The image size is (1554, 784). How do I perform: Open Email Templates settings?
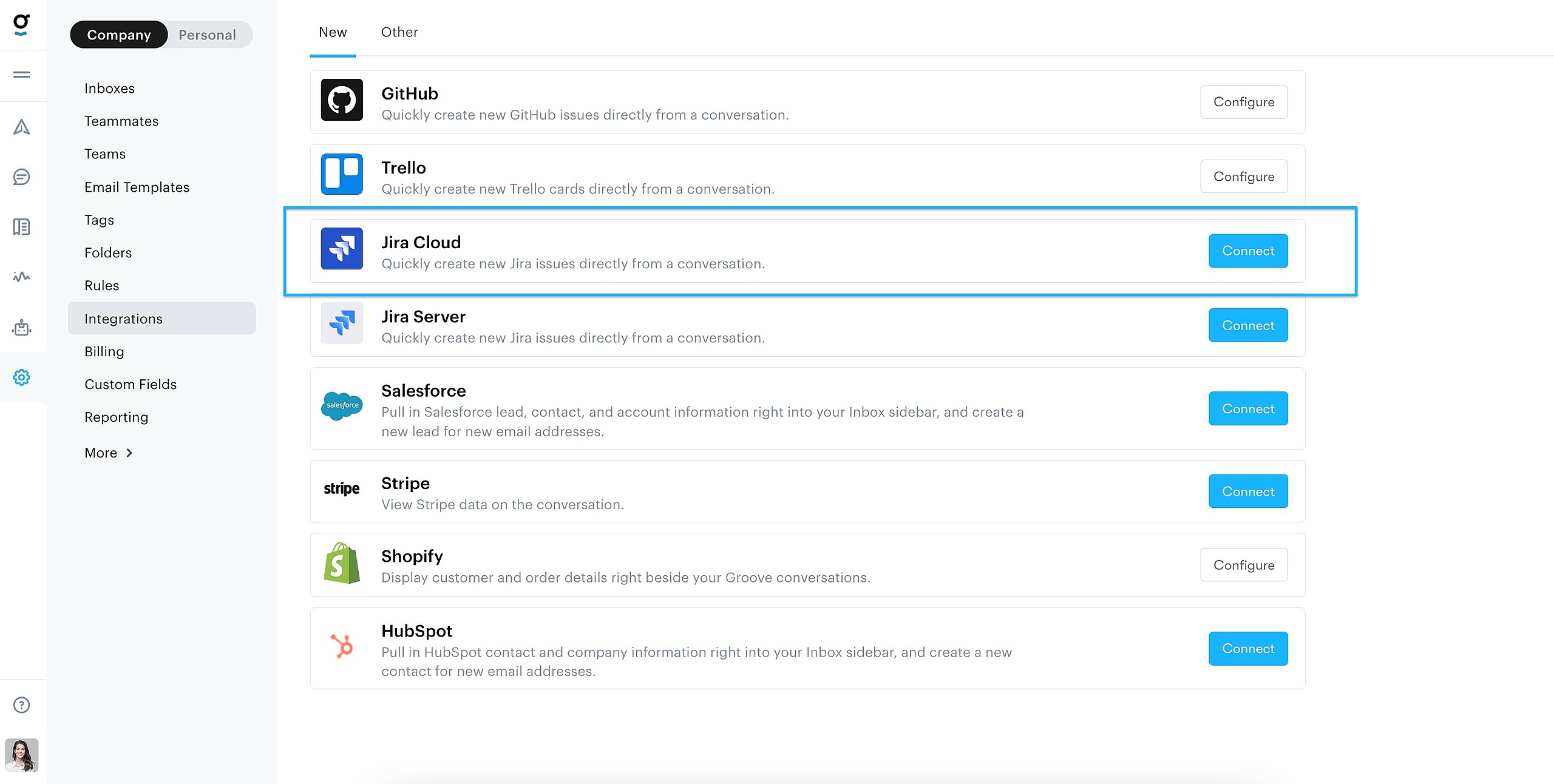pyautogui.click(x=137, y=187)
